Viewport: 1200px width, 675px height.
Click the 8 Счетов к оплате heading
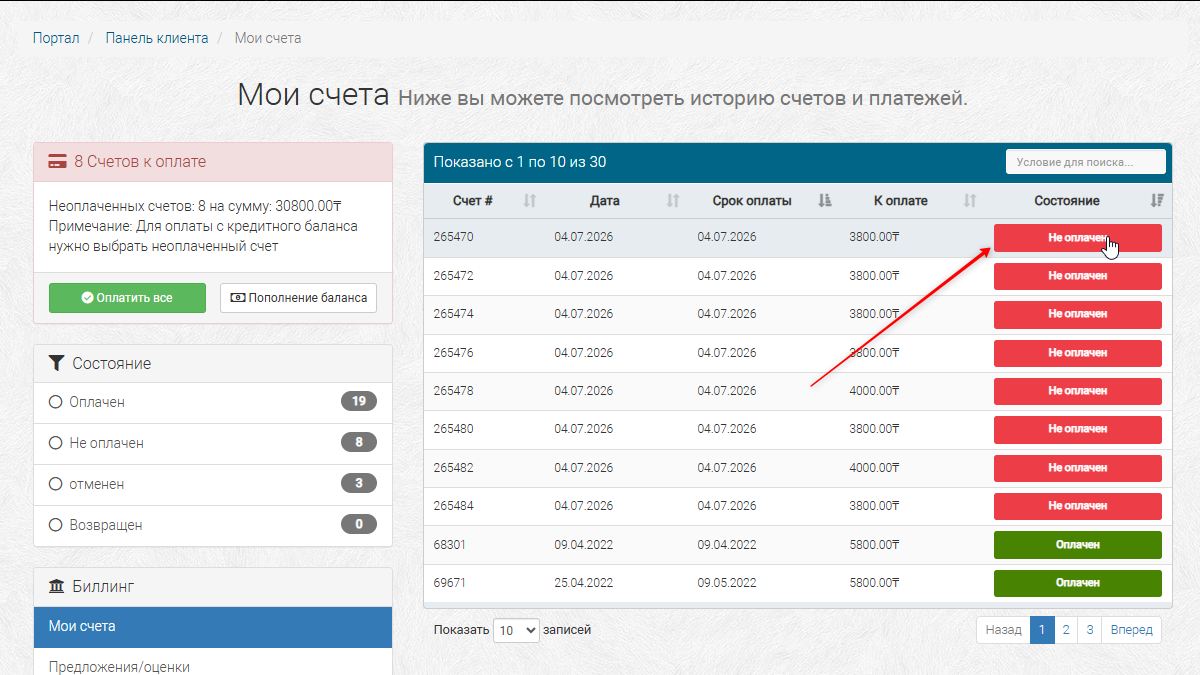click(x=140, y=162)
